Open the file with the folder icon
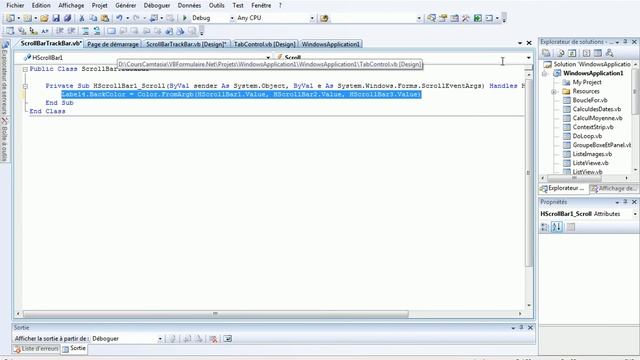Viewport: 640px width, 360px height. [44, 18]
